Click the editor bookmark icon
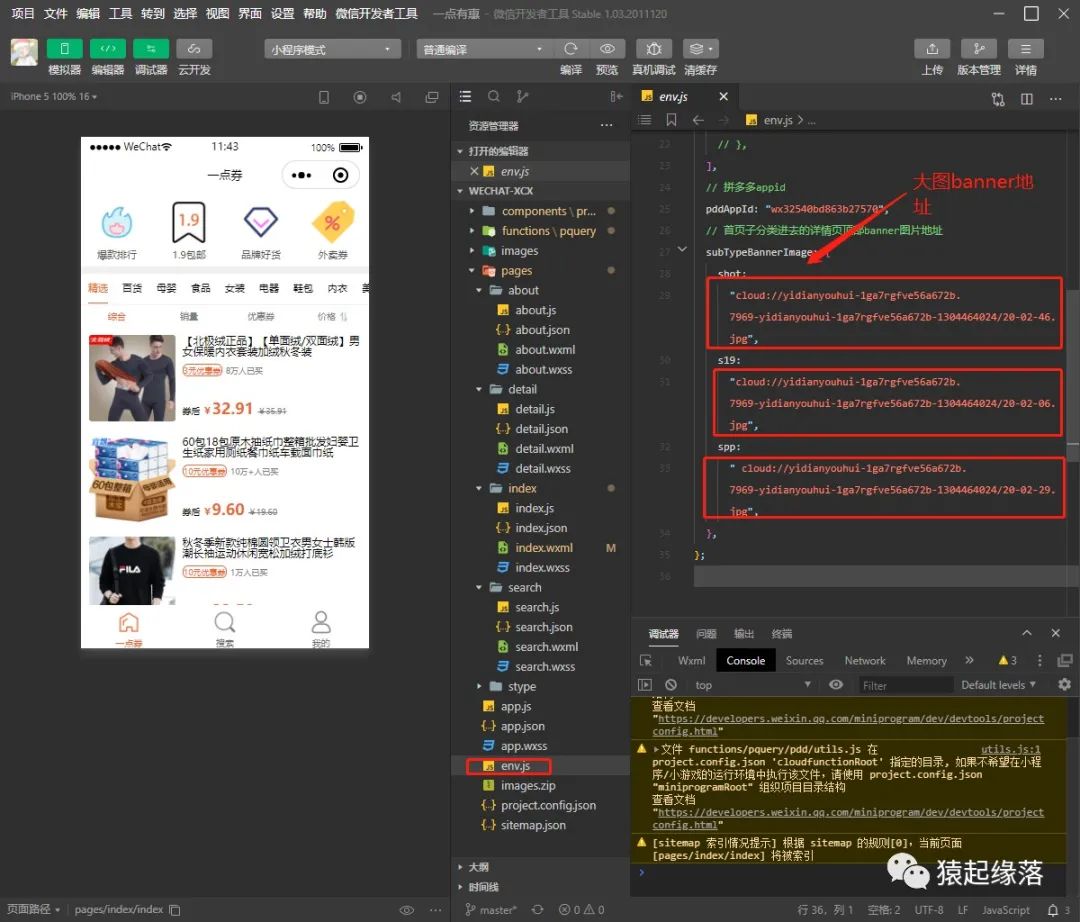The height and width of the screenshot is (922, 1080). [671, 120]
